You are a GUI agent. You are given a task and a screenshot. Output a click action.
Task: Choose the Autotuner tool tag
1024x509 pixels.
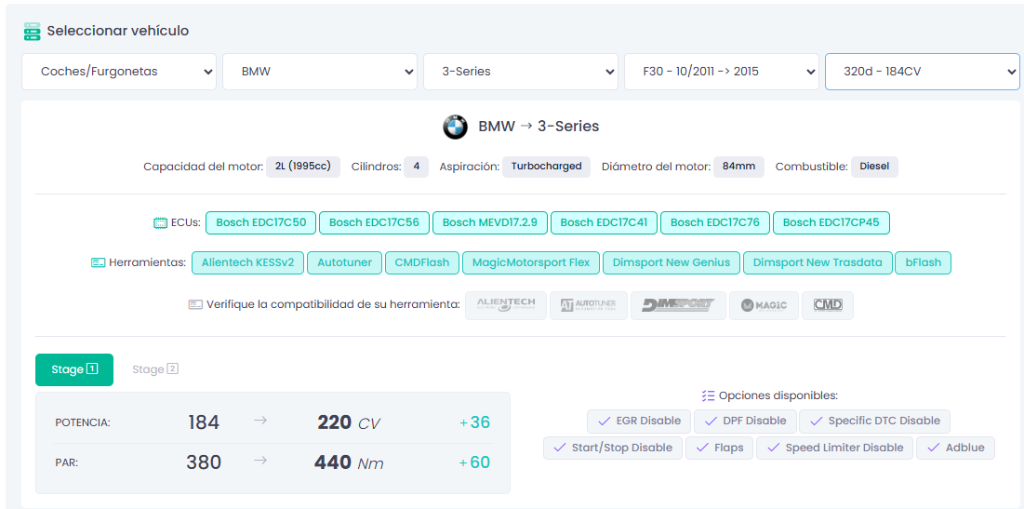[x=345, y=263]
